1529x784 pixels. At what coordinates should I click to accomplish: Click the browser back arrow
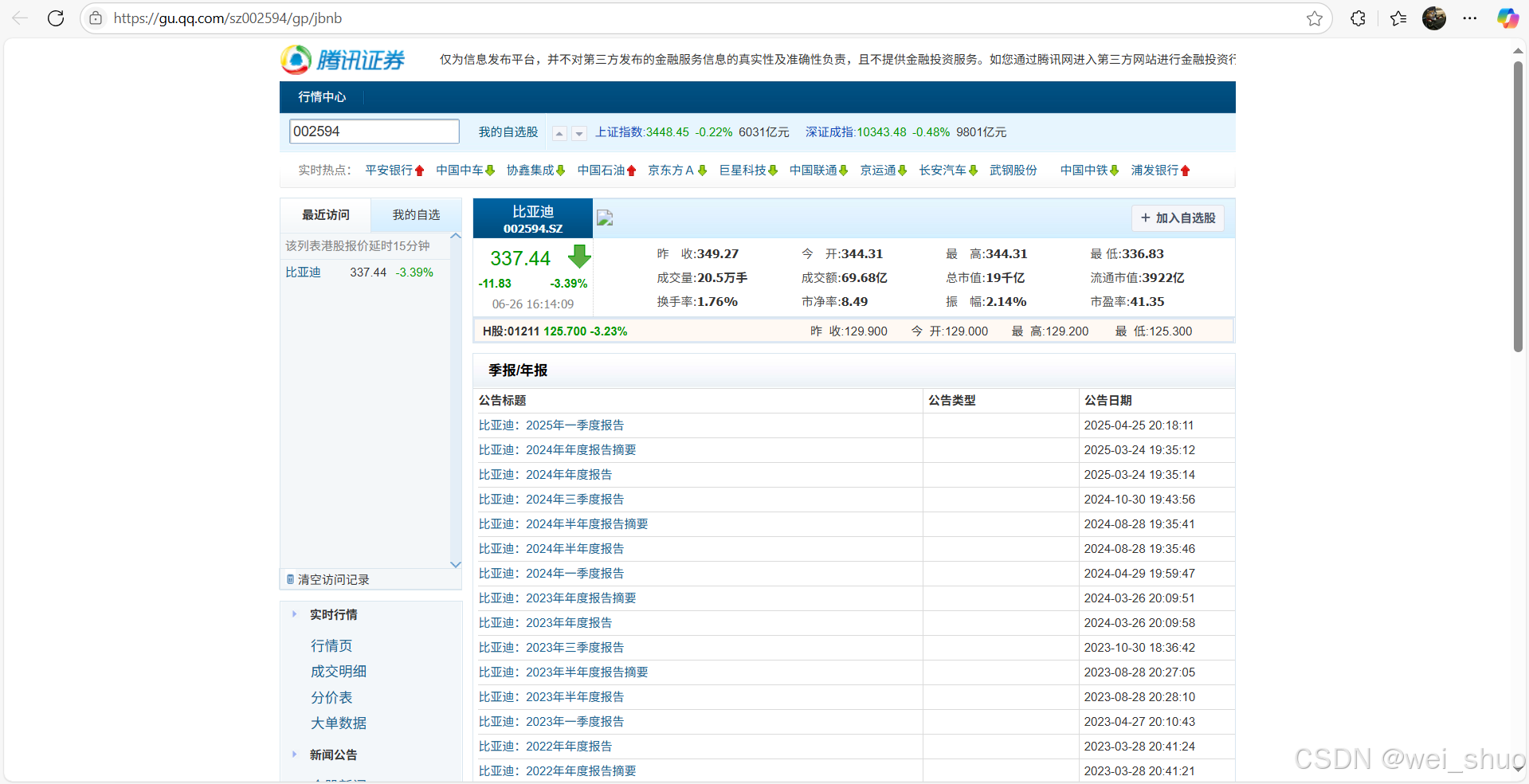[x=20, y=18]
